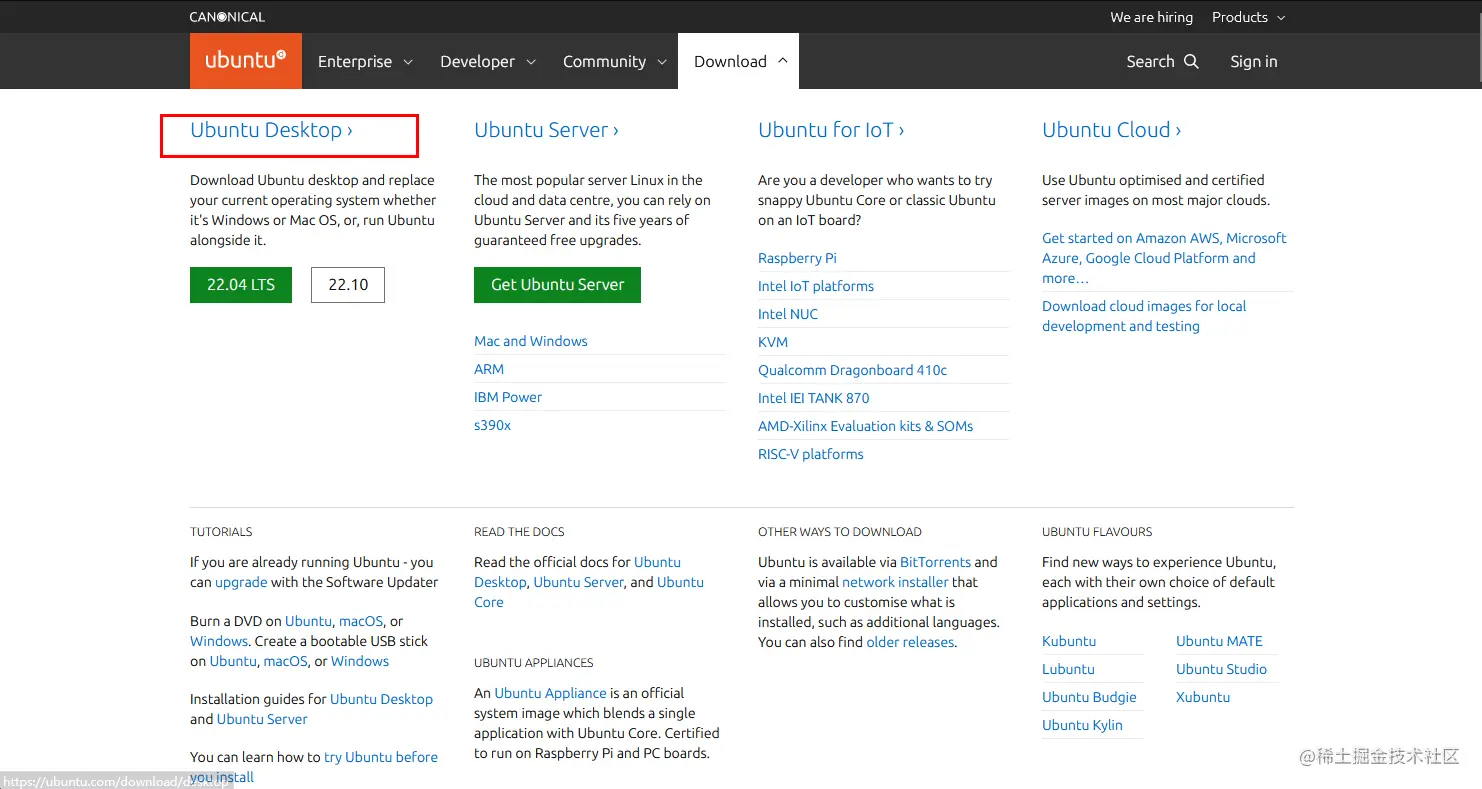The height and width of the screenshot is (789, 1482).
Task: Open Mac and Windows link
Action: 531,341
